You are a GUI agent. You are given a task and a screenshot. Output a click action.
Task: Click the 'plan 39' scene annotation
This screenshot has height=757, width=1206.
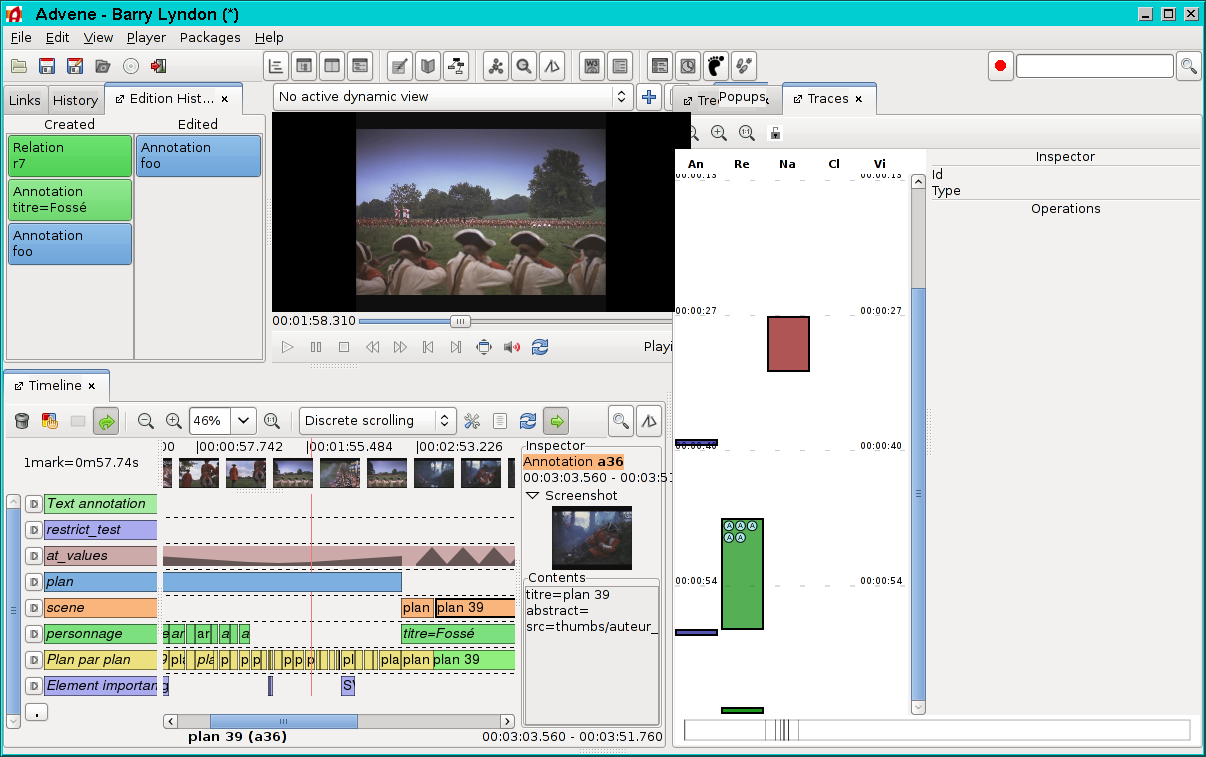pyautogui.click(x=475, y=608)
